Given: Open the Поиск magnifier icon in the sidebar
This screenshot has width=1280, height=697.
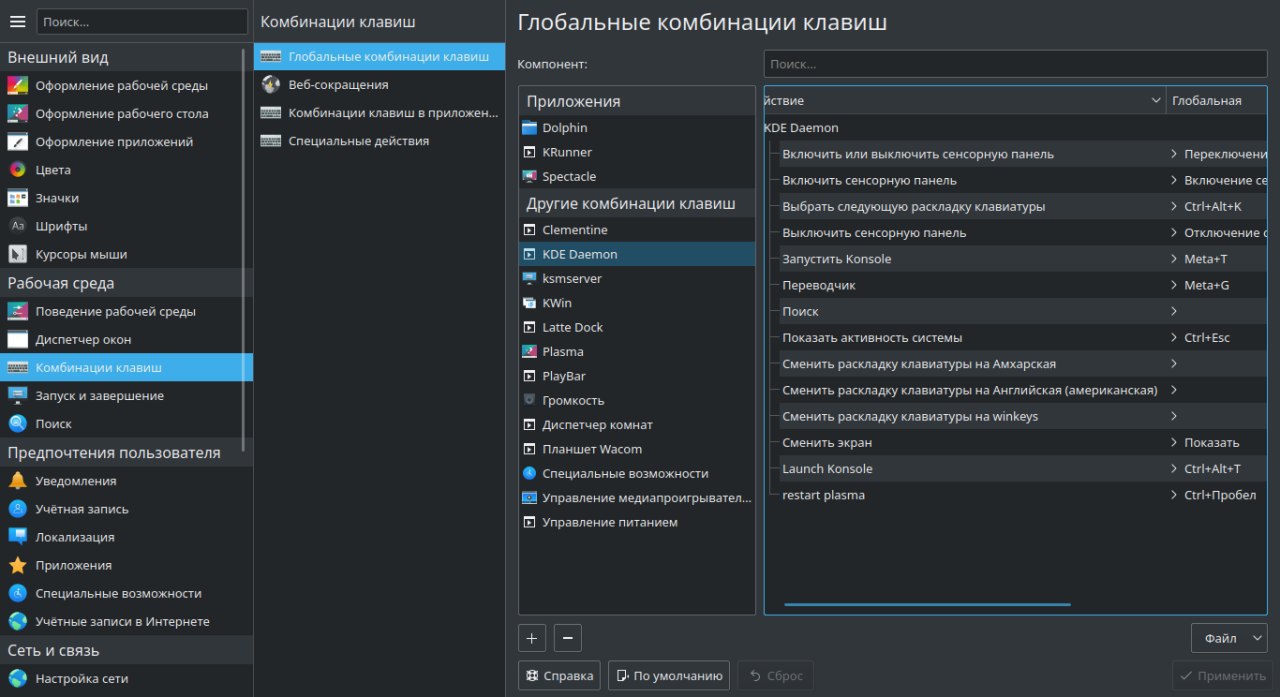Looking at the screenshot, I should coord(17,423).
